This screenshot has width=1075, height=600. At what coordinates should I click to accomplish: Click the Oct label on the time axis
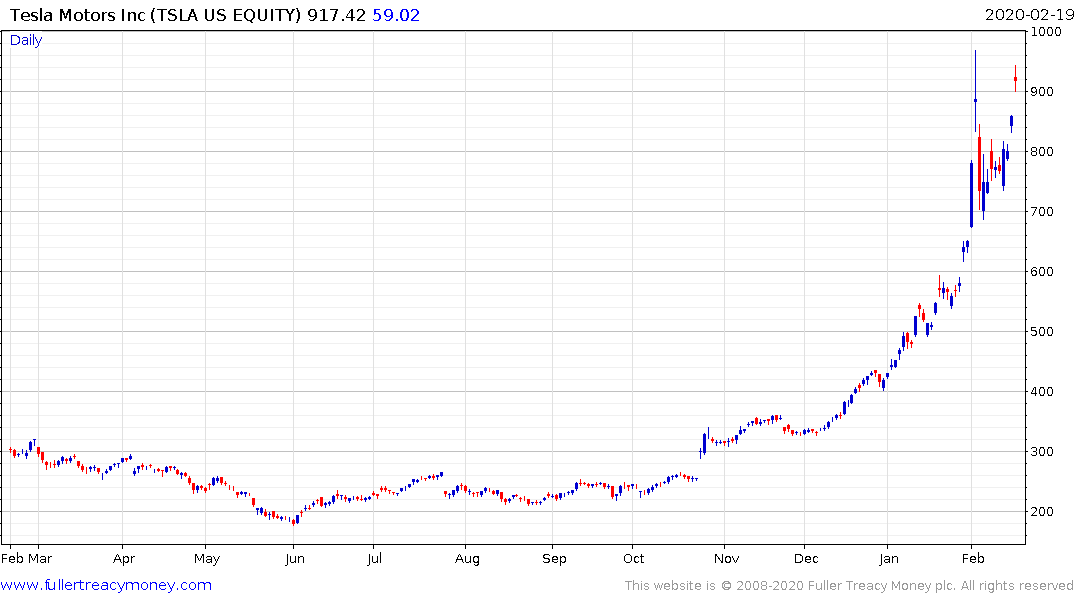[634, 558]
